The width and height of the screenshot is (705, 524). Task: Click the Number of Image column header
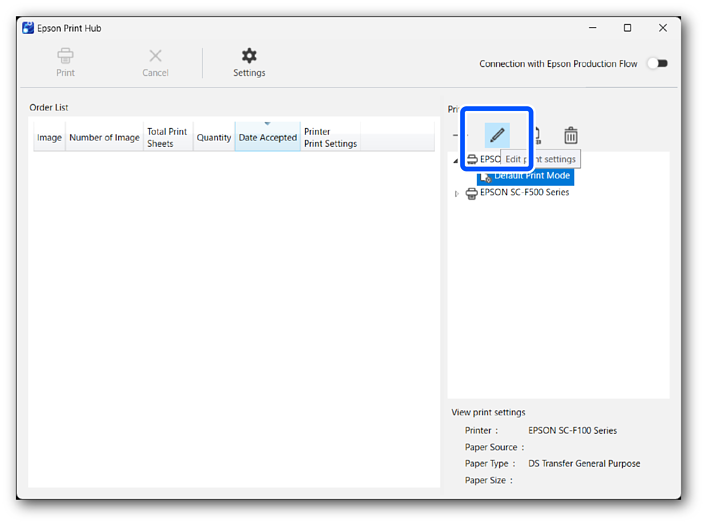(104, 138)
